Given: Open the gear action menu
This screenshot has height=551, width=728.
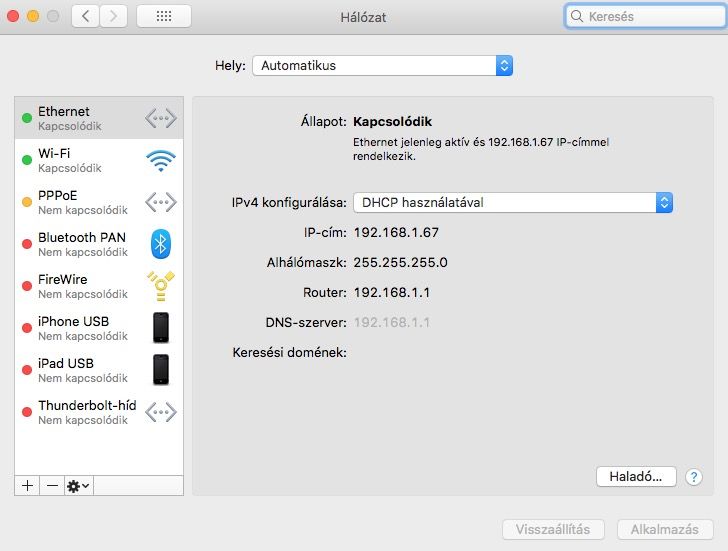Looking at the screenshot, I should [x=78, y=486].
